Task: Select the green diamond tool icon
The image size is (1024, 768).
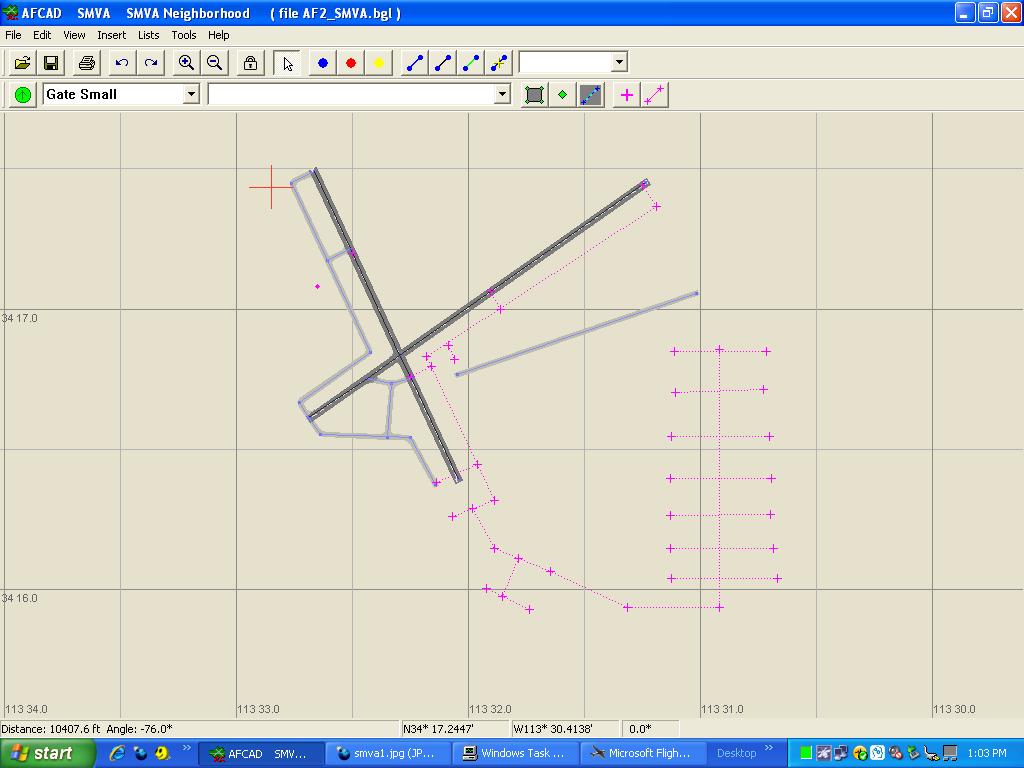Action: 562,95
